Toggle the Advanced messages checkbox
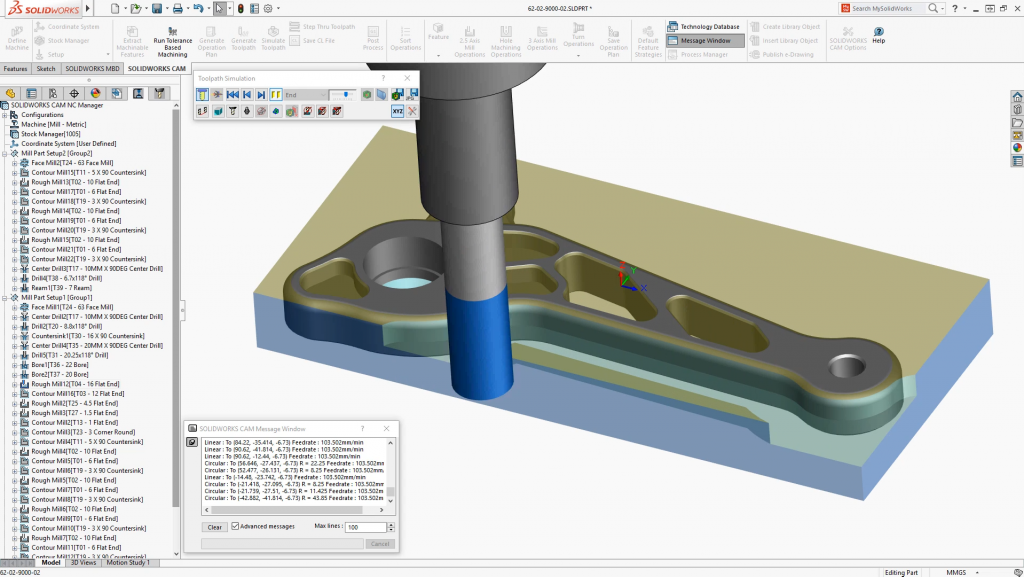This screenshot has height=577, width=1024. click(x=235, y=526)
